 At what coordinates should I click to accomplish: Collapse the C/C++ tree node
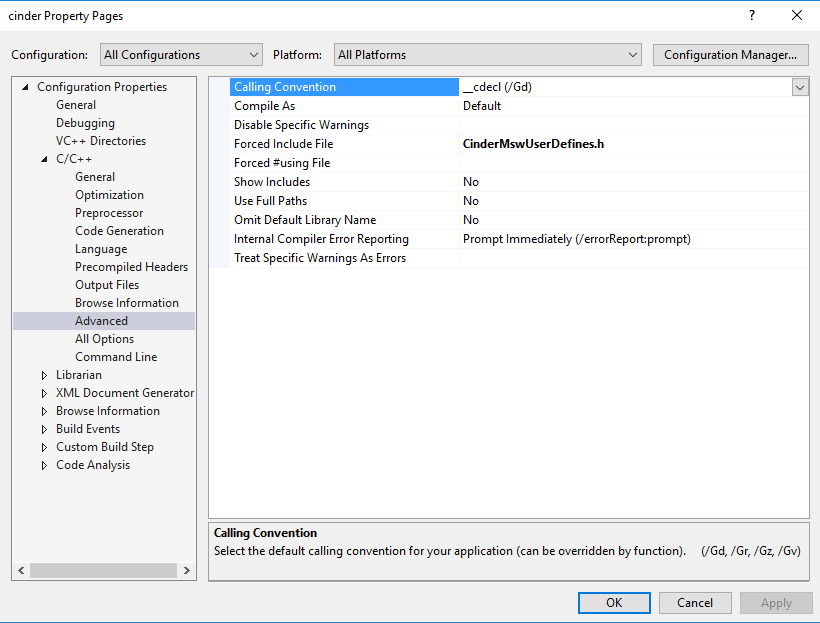click(44, 159)
